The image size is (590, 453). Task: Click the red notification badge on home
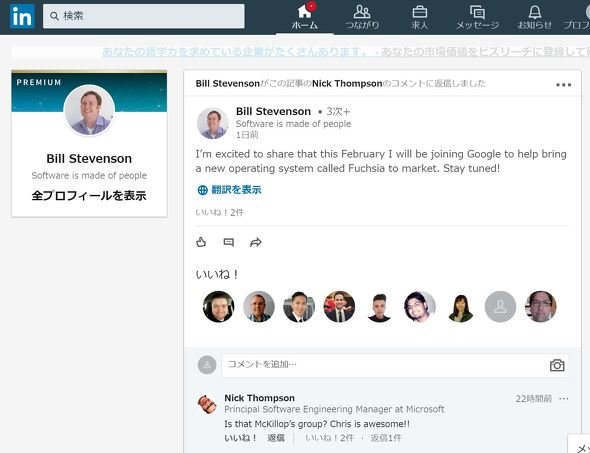[311, 6]
